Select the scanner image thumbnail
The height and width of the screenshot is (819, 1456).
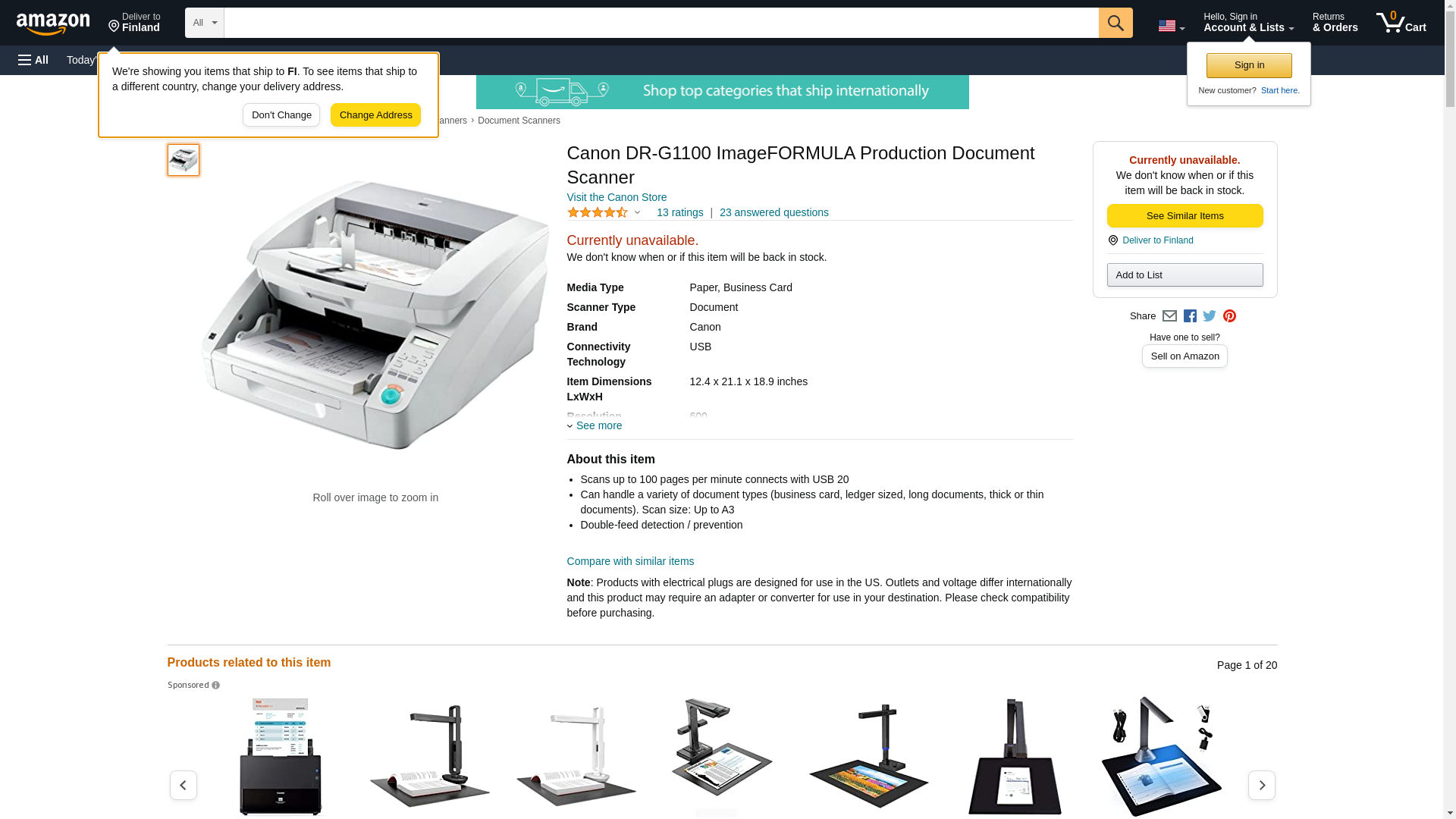[184, 160]
